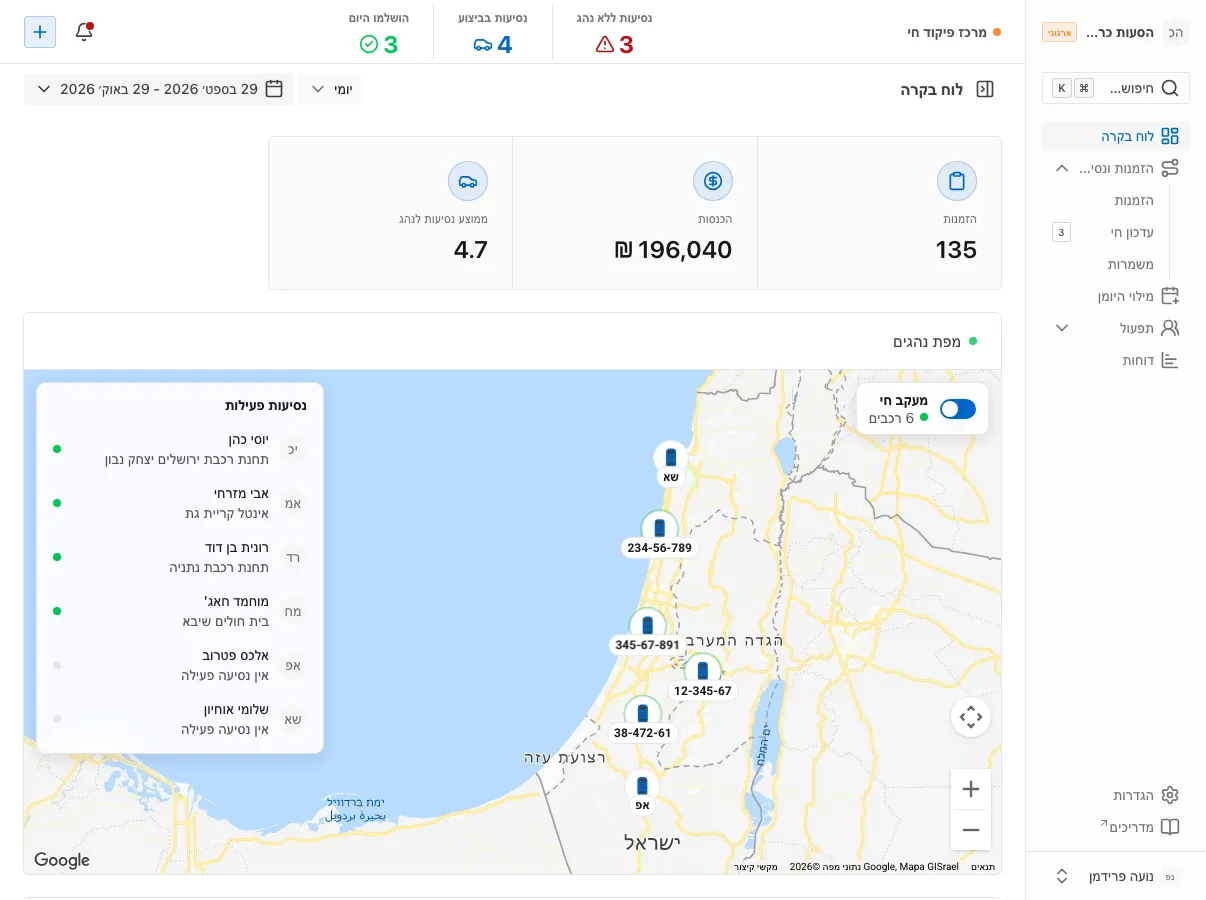
Task: Select מוחמד חאג' in active rides list
Action: coord(180,611)
